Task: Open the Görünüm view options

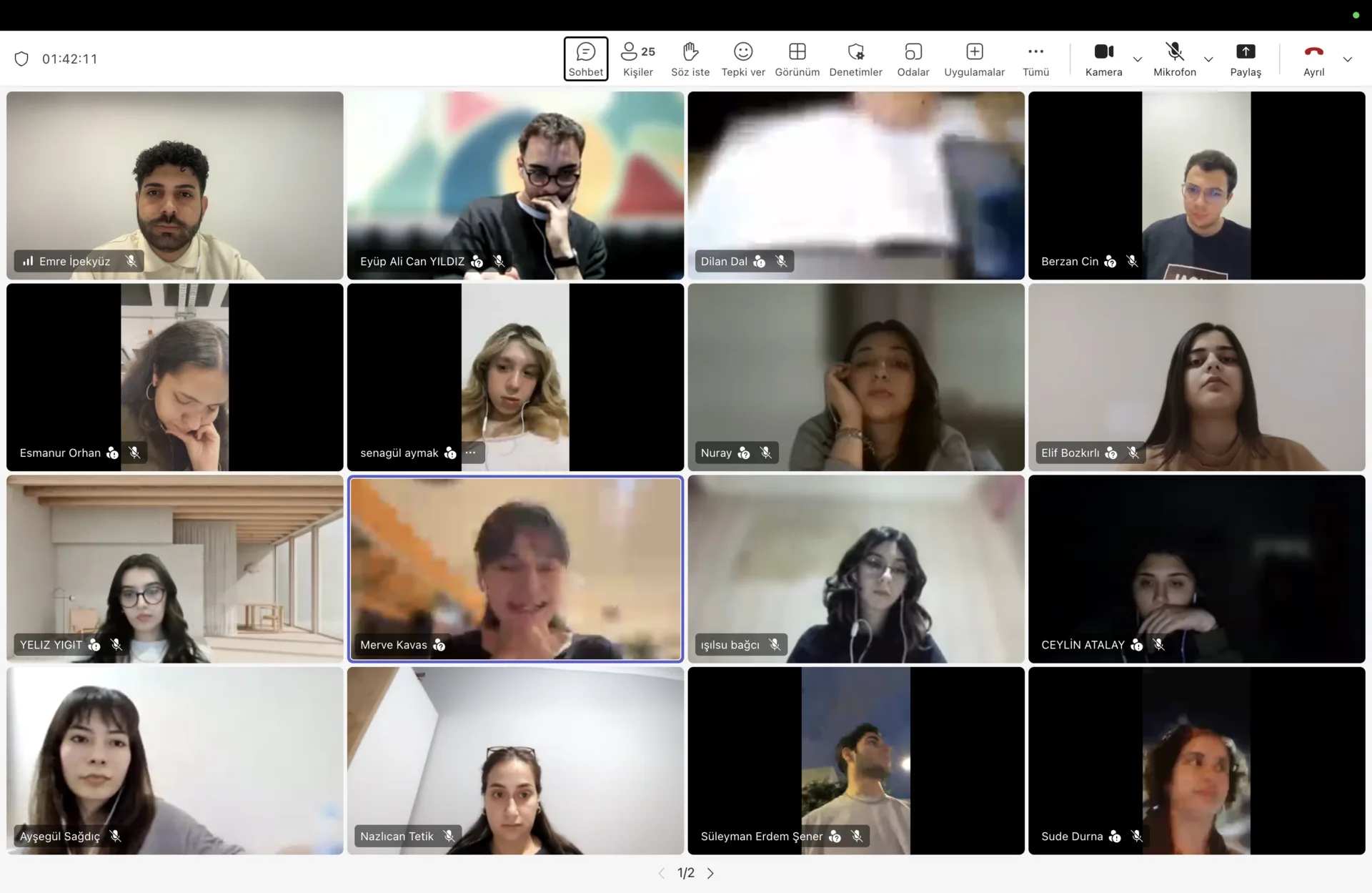Action: [x=797, y=59]
